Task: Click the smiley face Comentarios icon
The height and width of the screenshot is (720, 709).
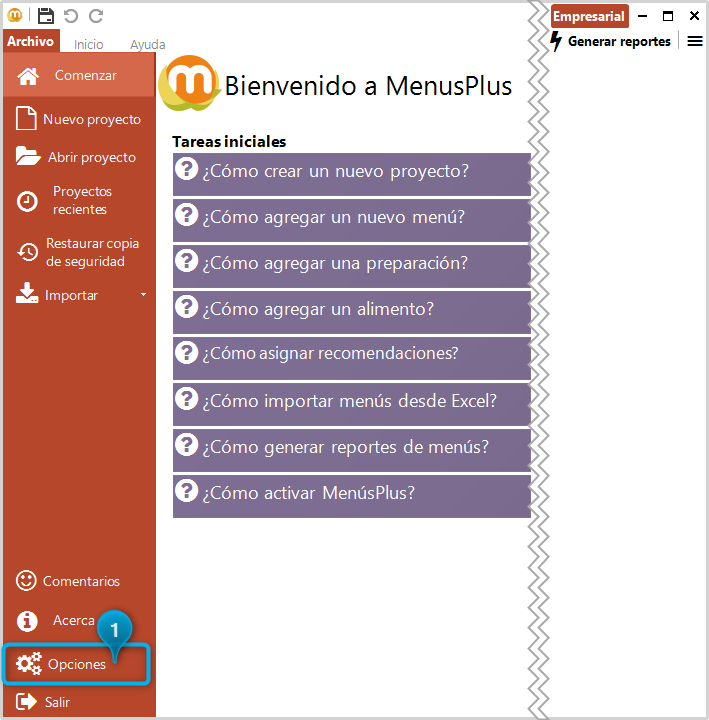Action: tap(26, 580)
